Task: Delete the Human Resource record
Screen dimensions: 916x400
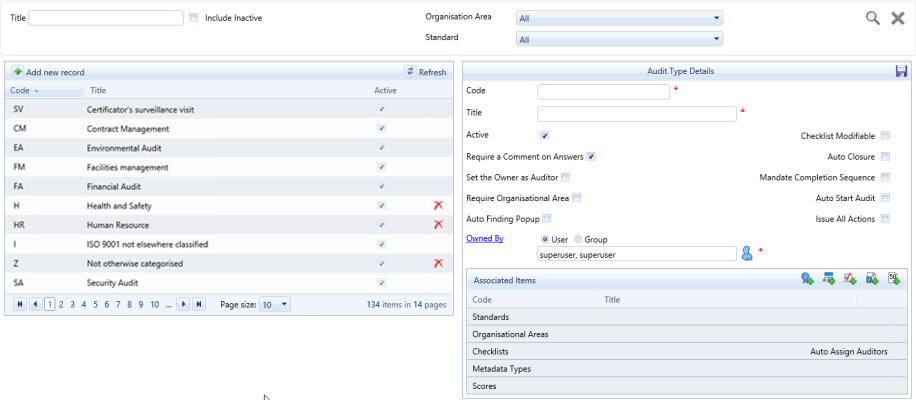Action: click(438, 225)
